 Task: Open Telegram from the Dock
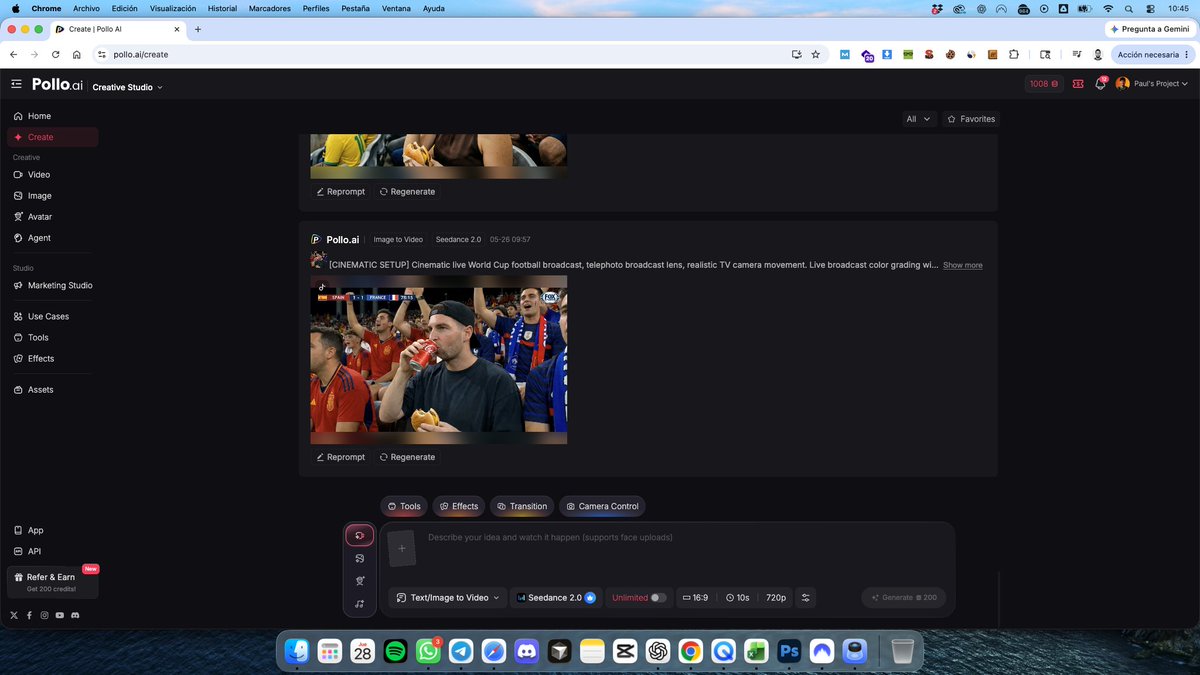461,651
